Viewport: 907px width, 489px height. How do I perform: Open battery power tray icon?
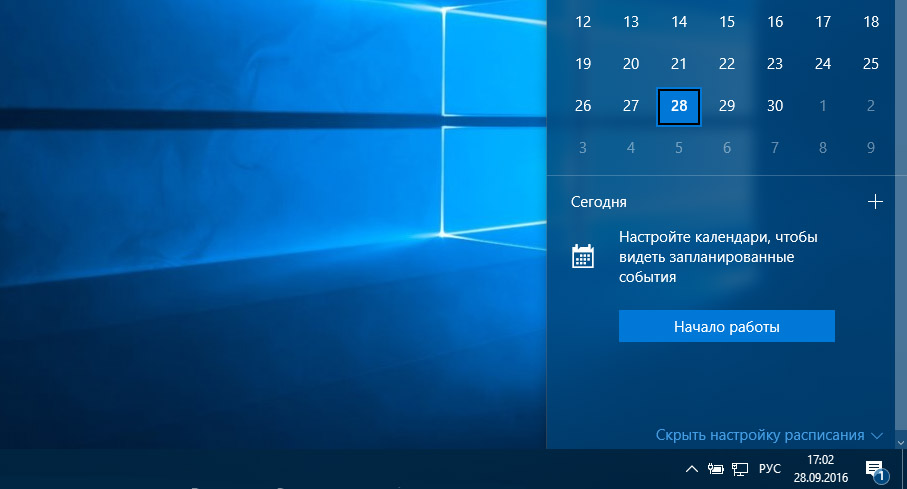(716, 469)
